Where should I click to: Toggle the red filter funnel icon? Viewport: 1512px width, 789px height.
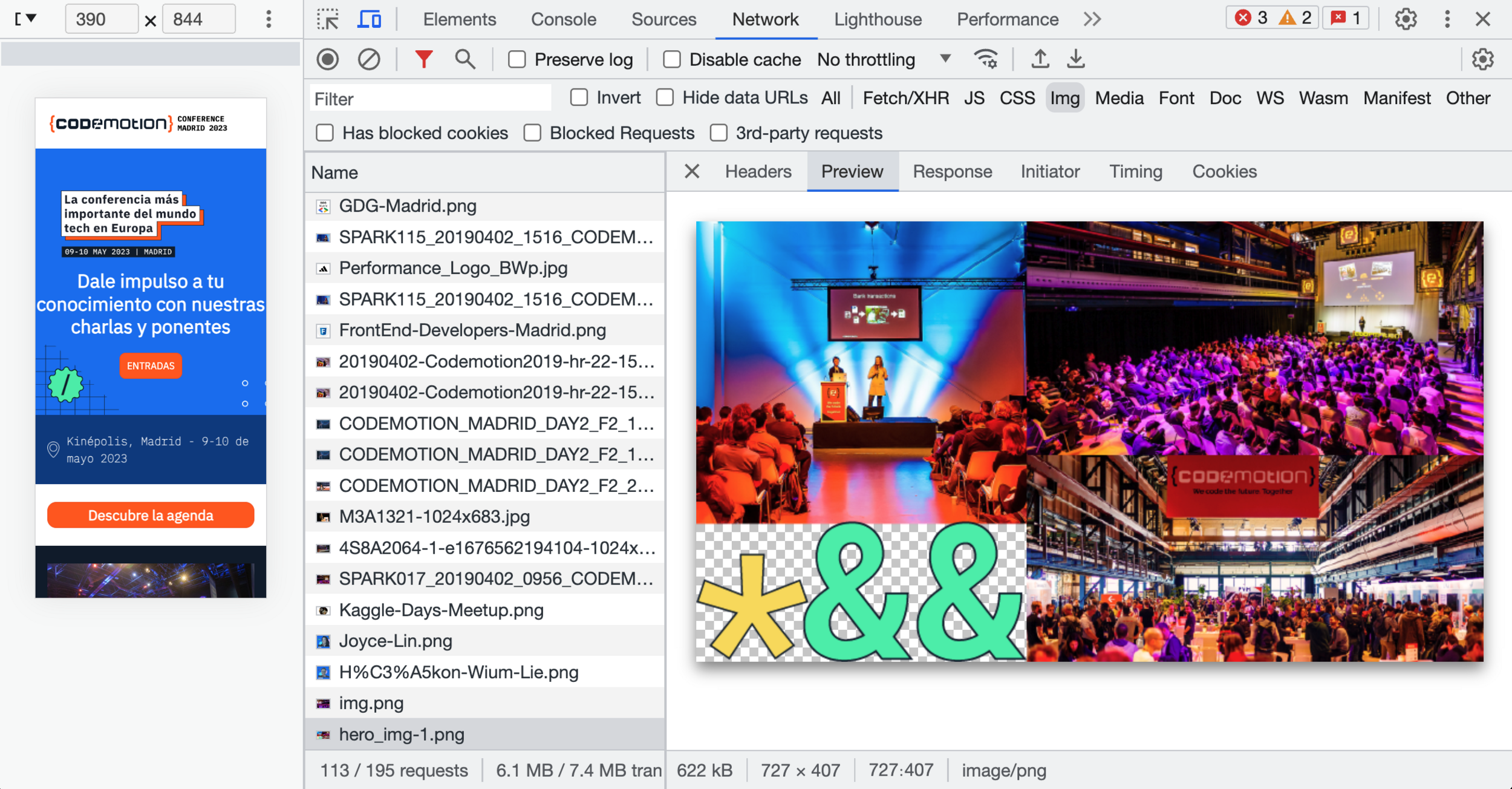click(x=424, y=59)
